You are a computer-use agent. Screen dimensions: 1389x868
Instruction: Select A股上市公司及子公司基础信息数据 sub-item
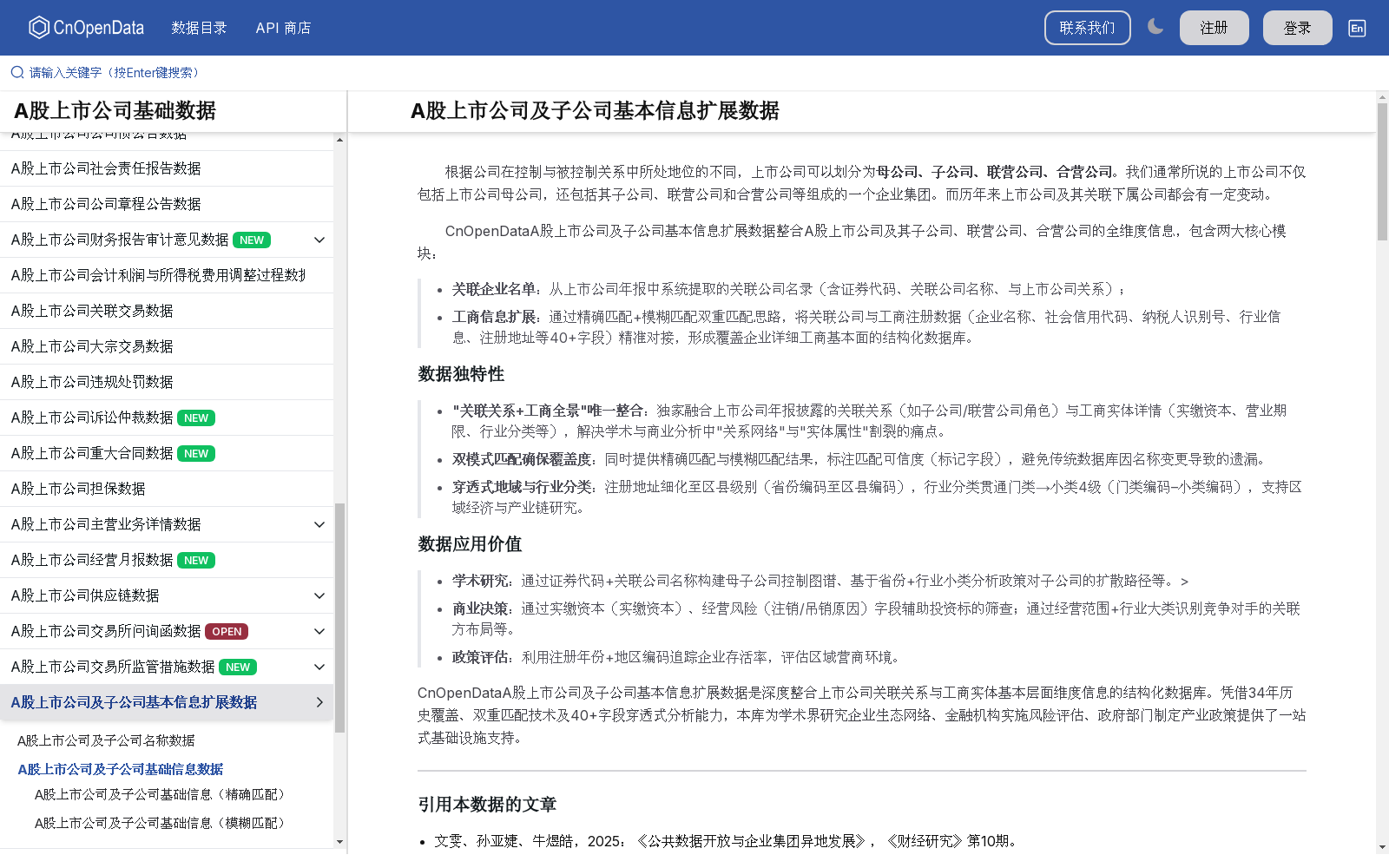(x=121, y=769)
